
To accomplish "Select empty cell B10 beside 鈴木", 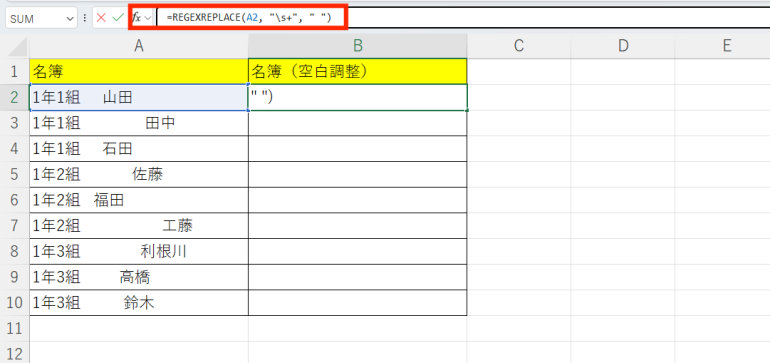I will [358, 303].
